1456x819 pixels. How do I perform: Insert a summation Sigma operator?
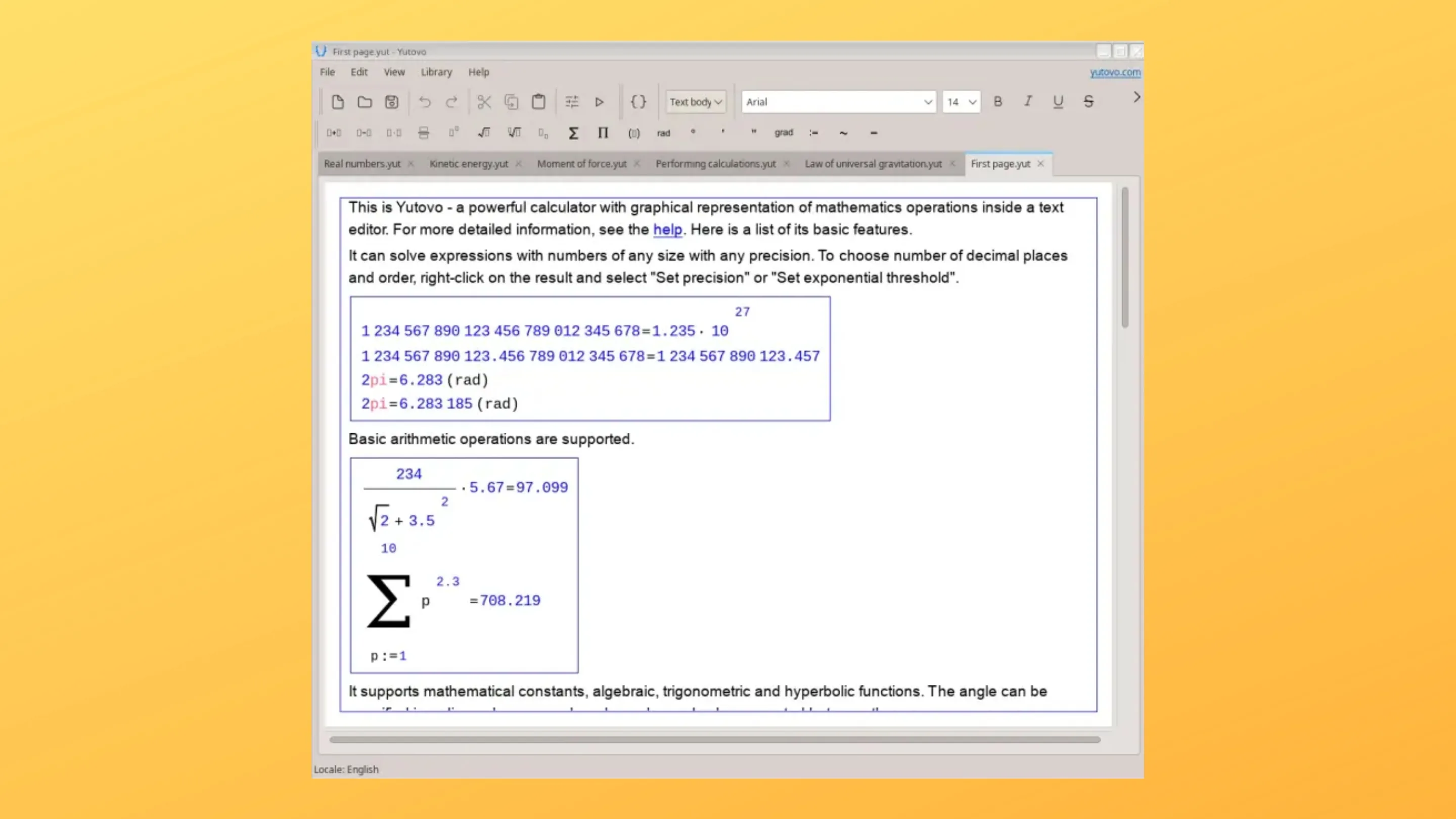point(573,133)
